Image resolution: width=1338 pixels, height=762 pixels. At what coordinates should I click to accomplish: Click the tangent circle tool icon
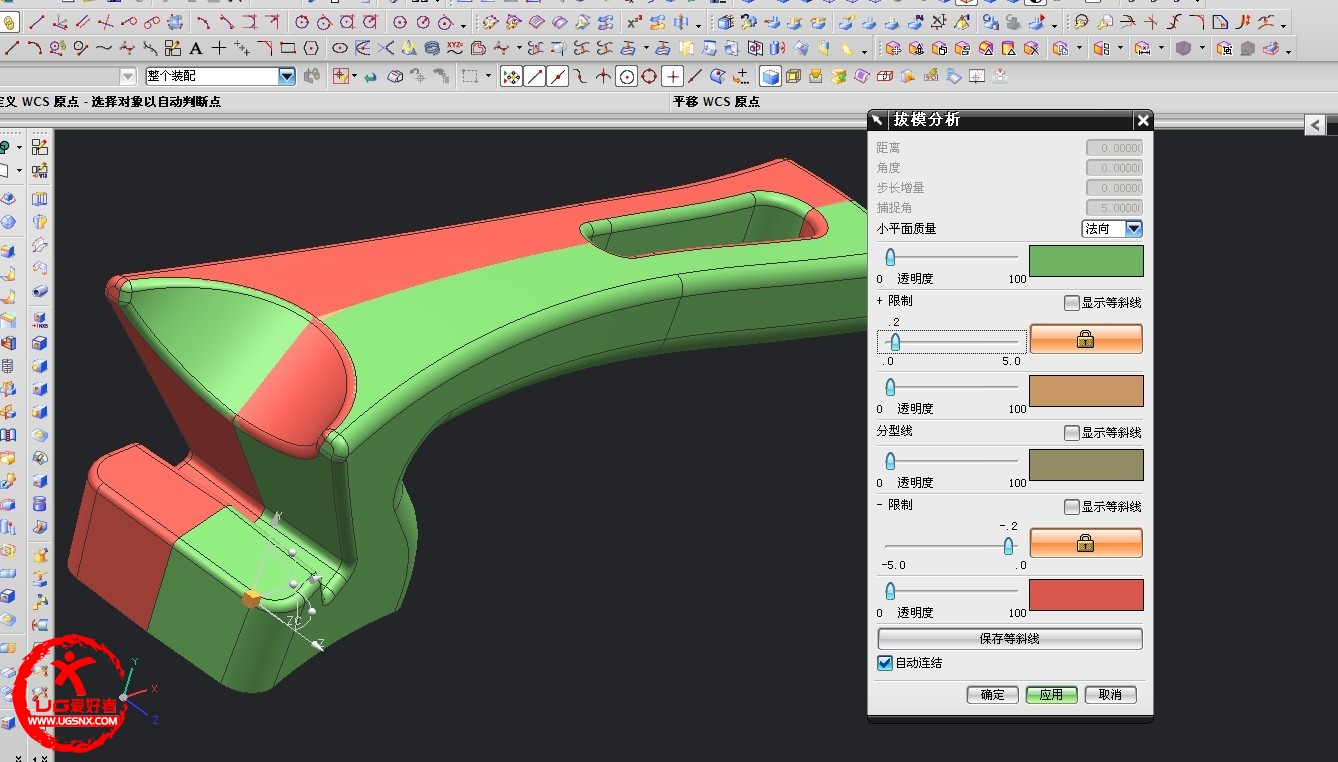pyautogui.click(x=445, y=21)
